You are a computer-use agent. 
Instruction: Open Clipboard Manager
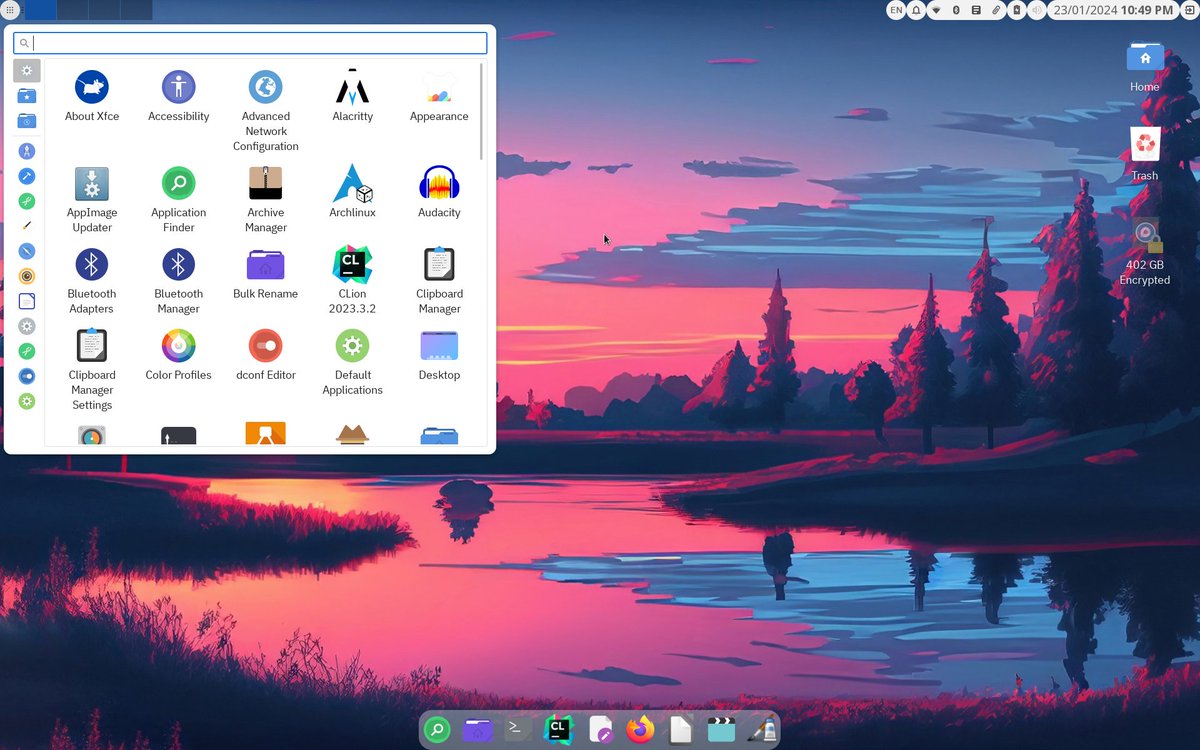(x=439, y=281)
